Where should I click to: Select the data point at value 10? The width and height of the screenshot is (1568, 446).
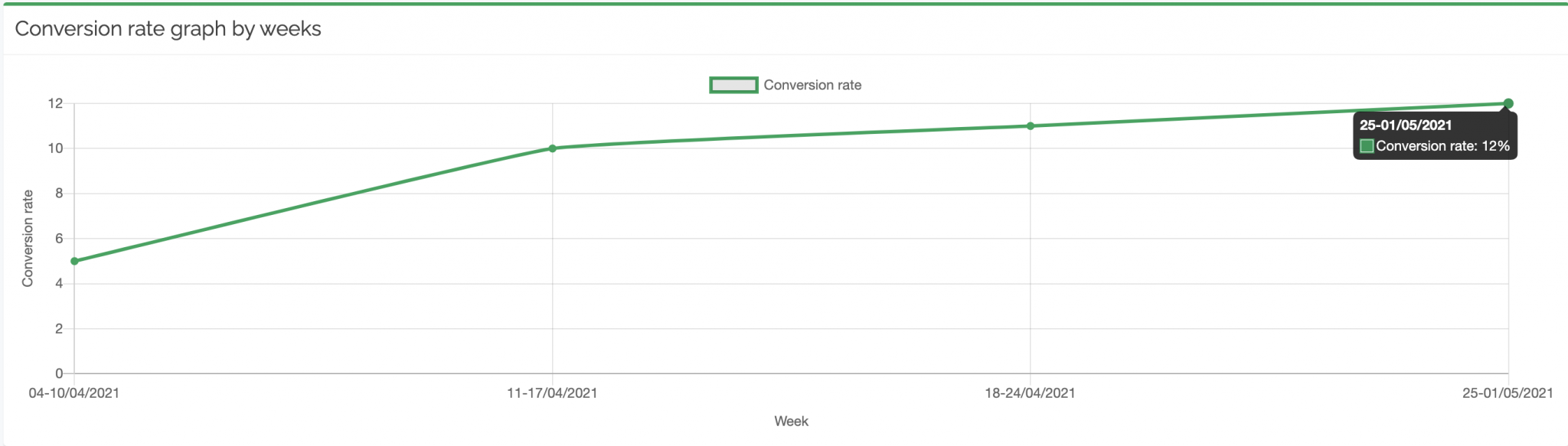(x=552, y=148)
